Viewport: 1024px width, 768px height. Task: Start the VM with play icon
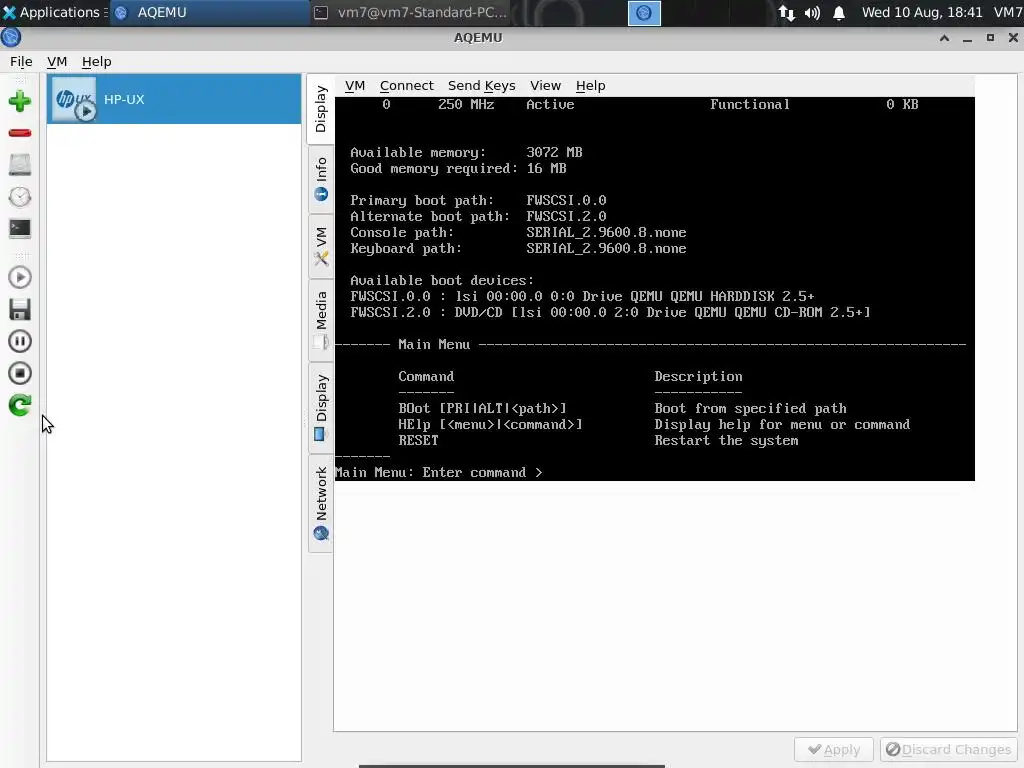(x=20, y=278)
